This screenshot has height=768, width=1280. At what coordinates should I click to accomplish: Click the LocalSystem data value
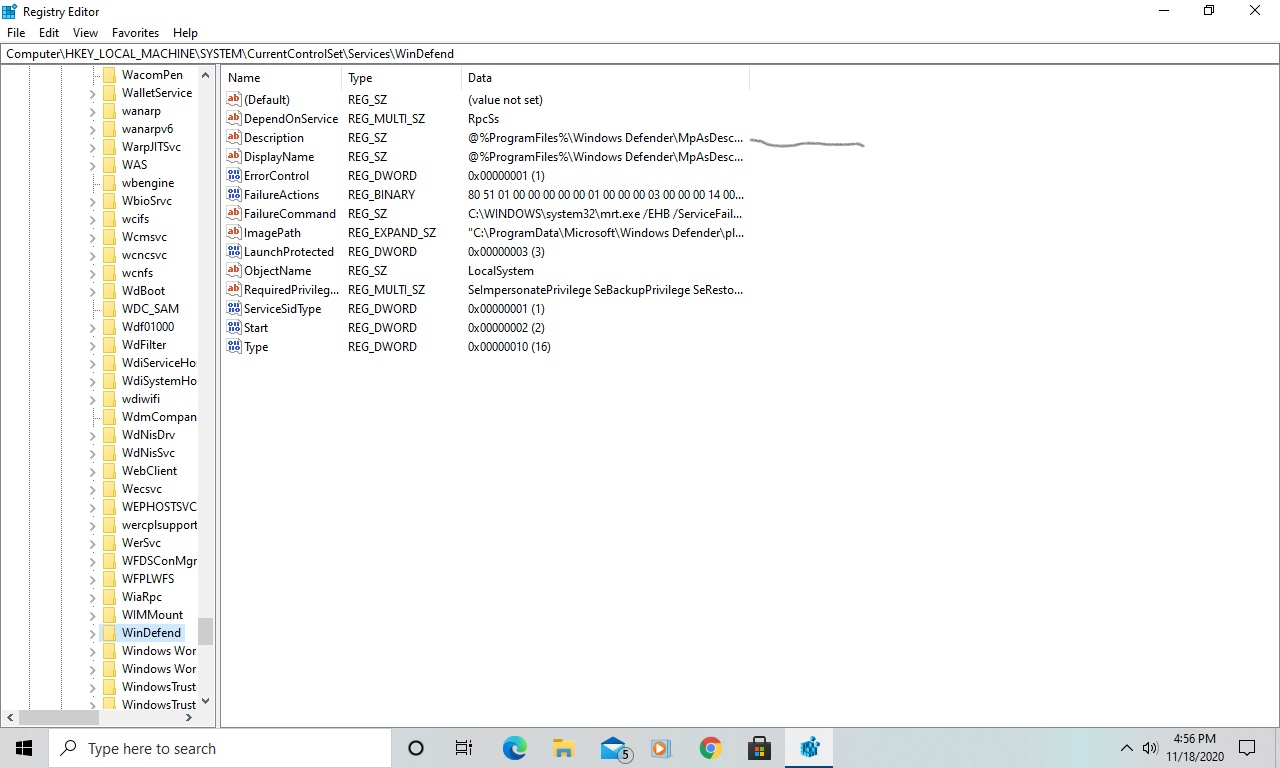[501, 271]
